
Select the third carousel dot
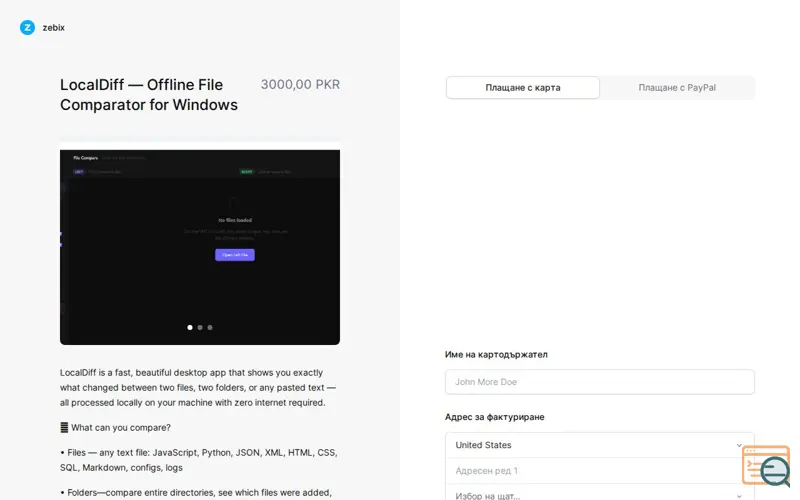pyautogui.click(x=210, y=328)
